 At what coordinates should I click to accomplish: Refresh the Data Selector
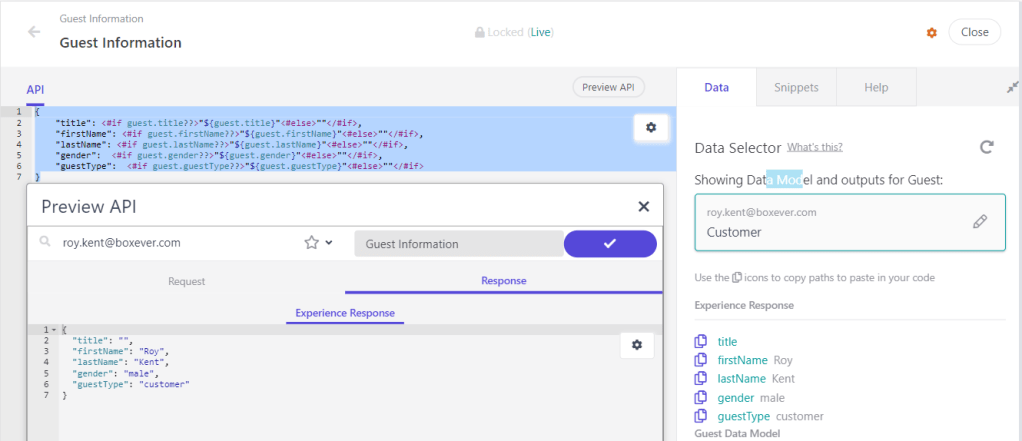(986, 148)
